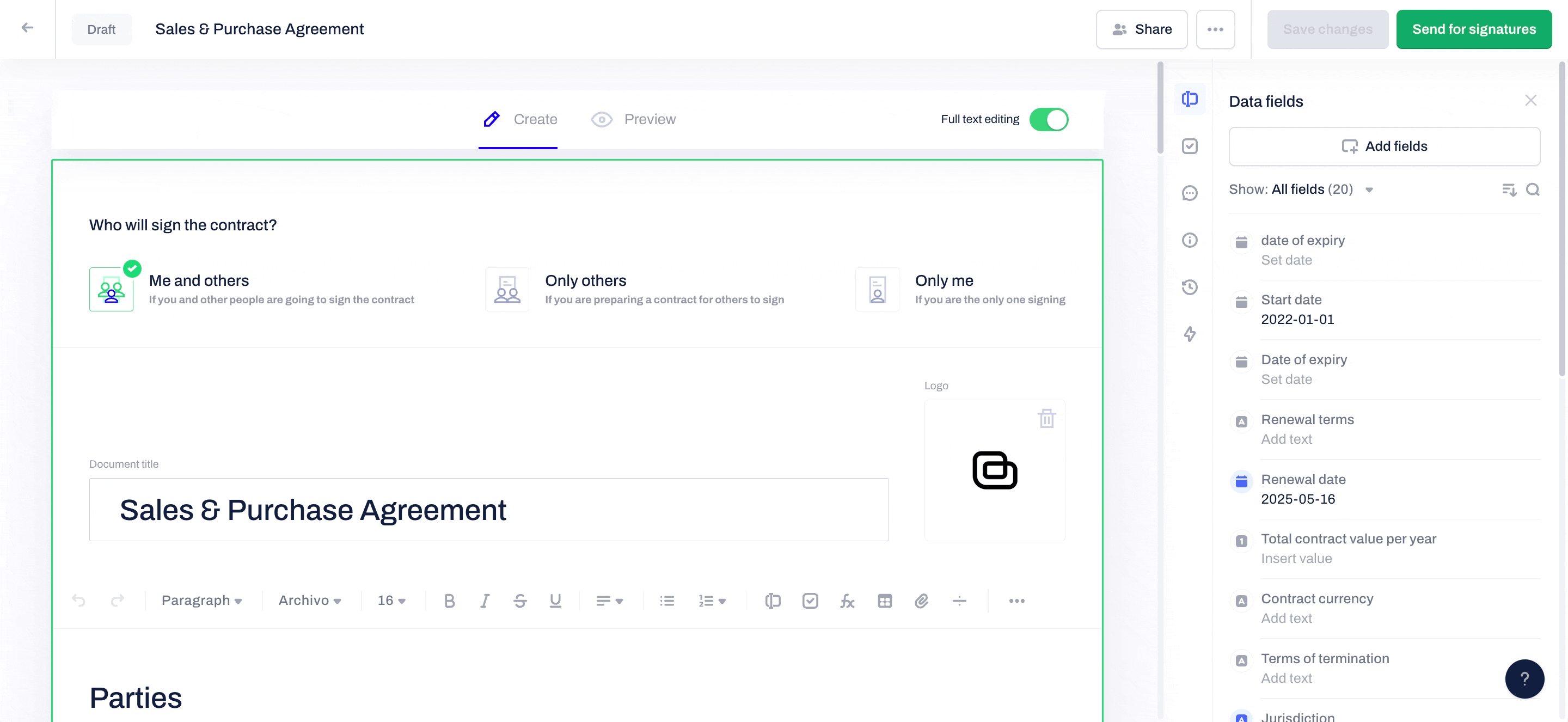Viewport: 1568px width, 722px height.
Task: Click the attachment/link icon
Action: [x=921, y=600]
